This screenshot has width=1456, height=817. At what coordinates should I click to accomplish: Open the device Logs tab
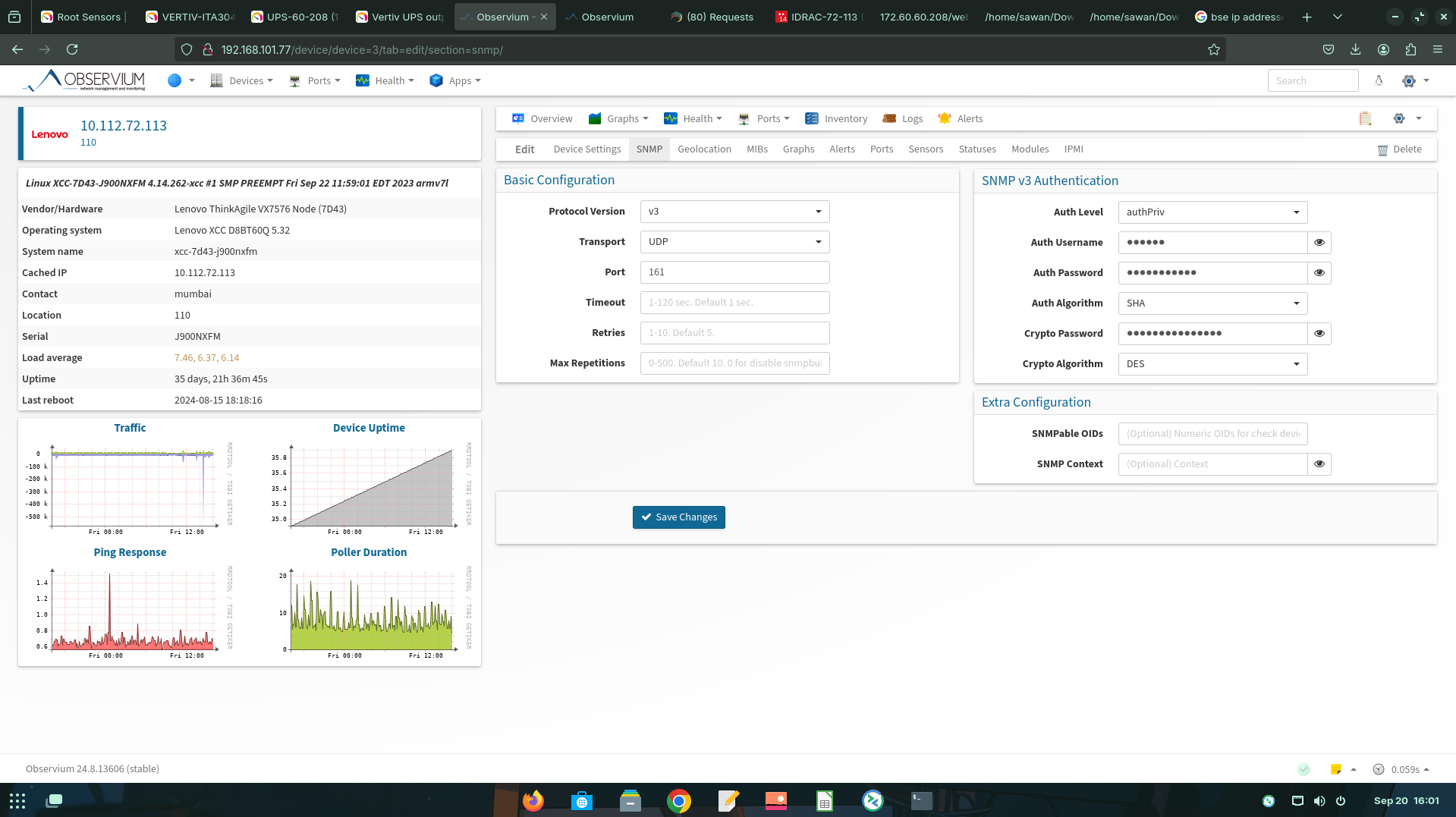[903, 118]
